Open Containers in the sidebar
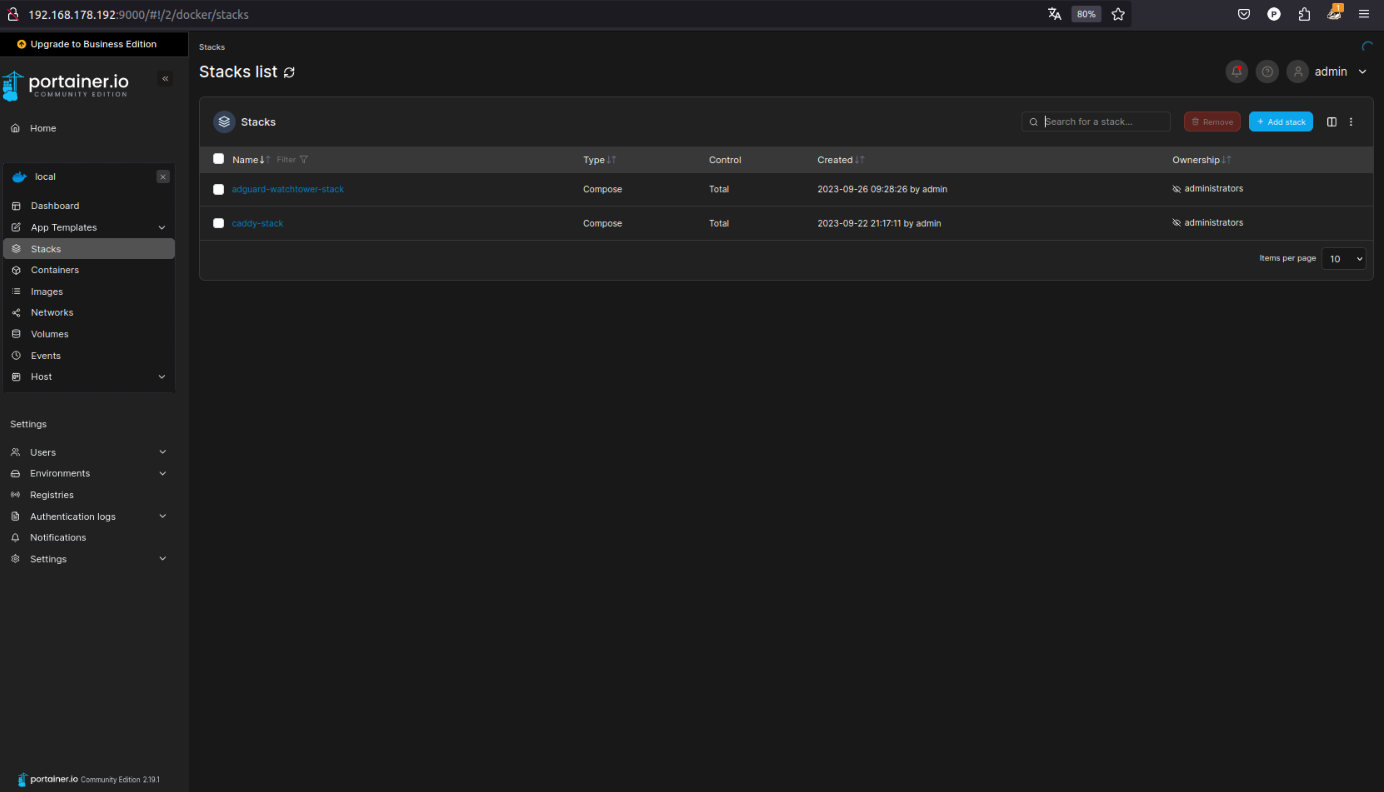The width and height of the screenshot is (1384, 792). pos(55,270)
